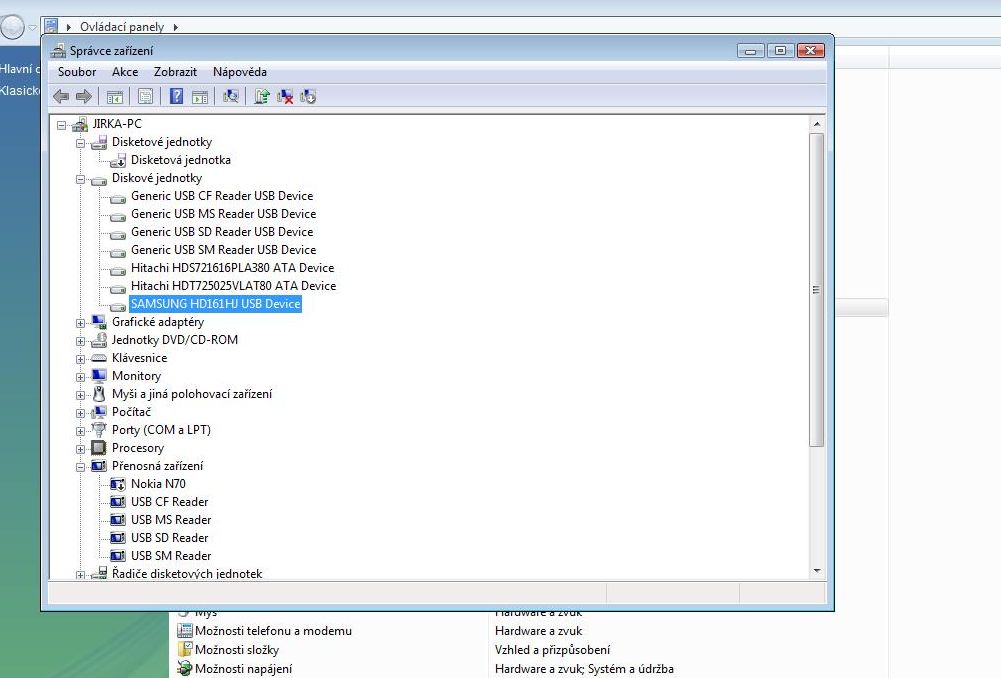1001x678 pixels.
Task: Click the breadcrumb arrow after Ovládací panely
Action: 176,27
